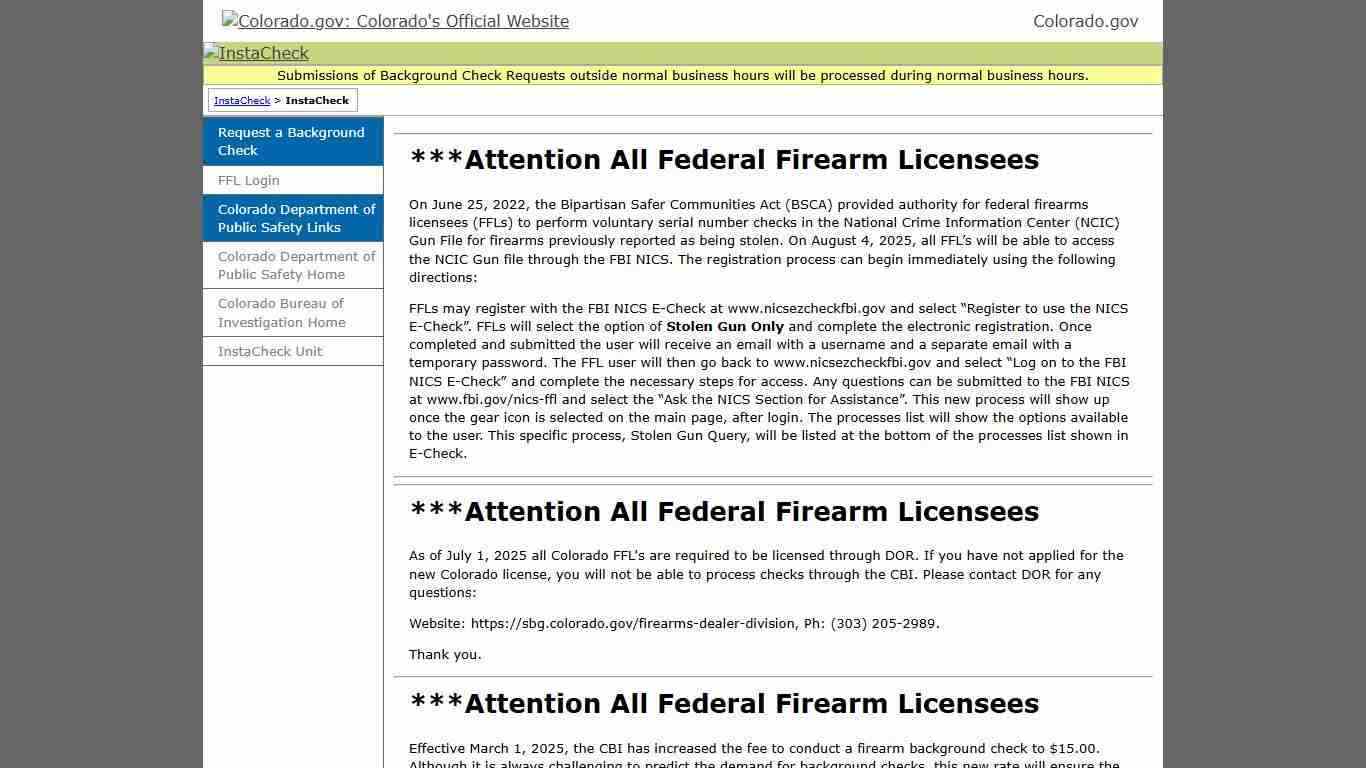Select the Request a Background Check header
Screen dimensions: 1366x768
tap(291, 141)
